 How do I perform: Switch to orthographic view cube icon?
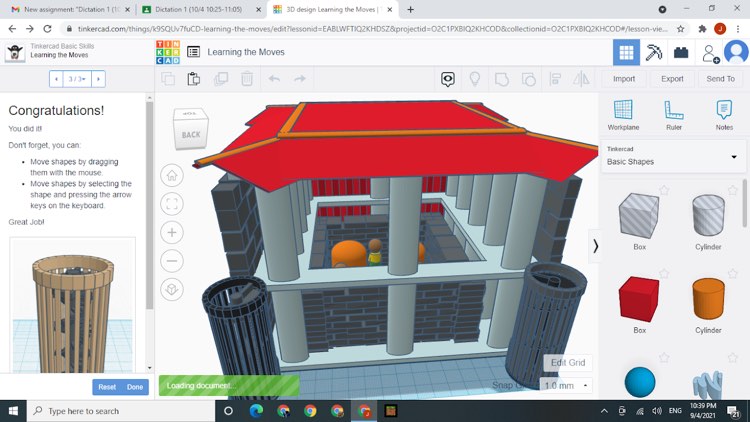coord(172,289)
